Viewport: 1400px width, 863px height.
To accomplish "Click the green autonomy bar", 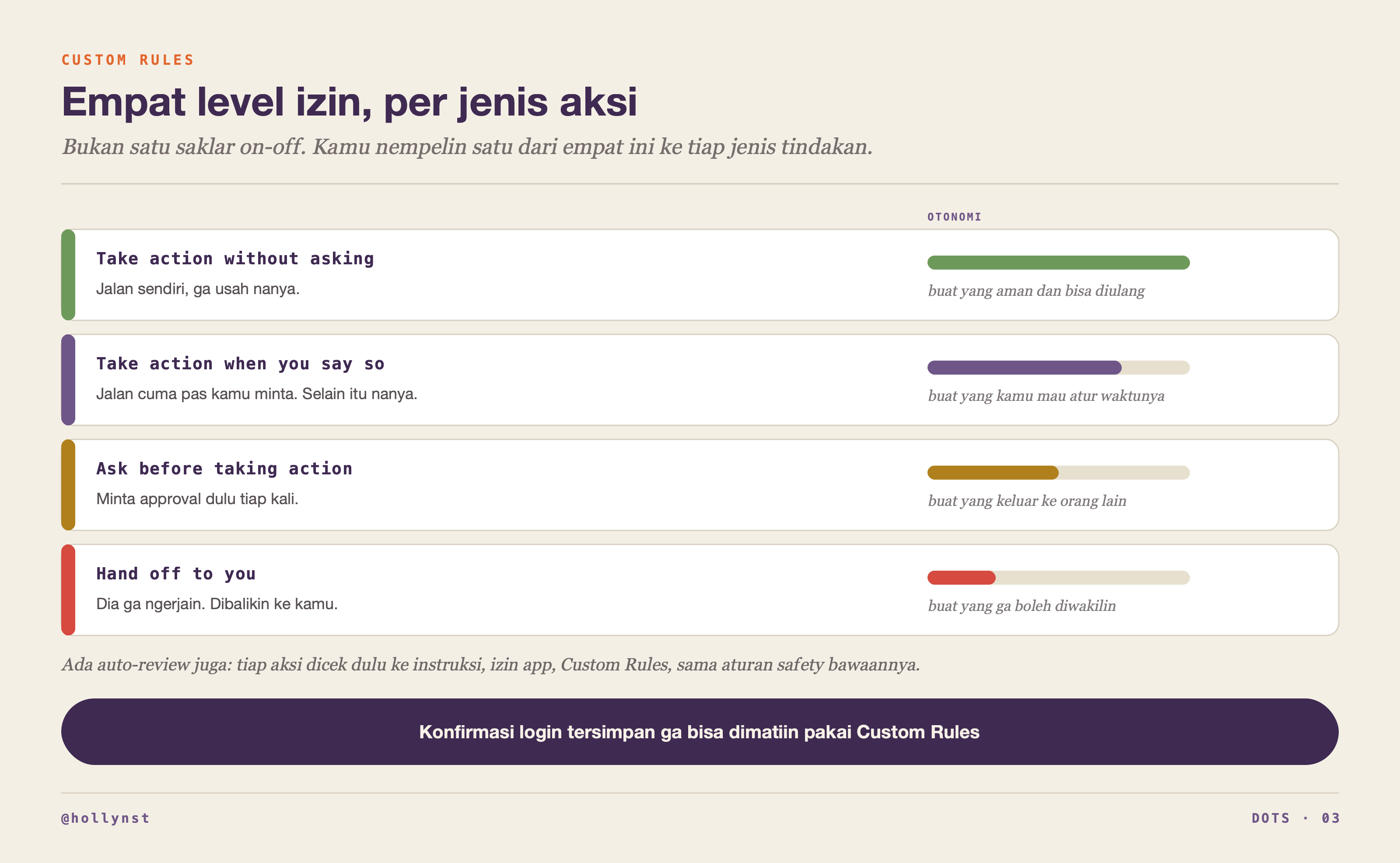I will coord(1058,263).
